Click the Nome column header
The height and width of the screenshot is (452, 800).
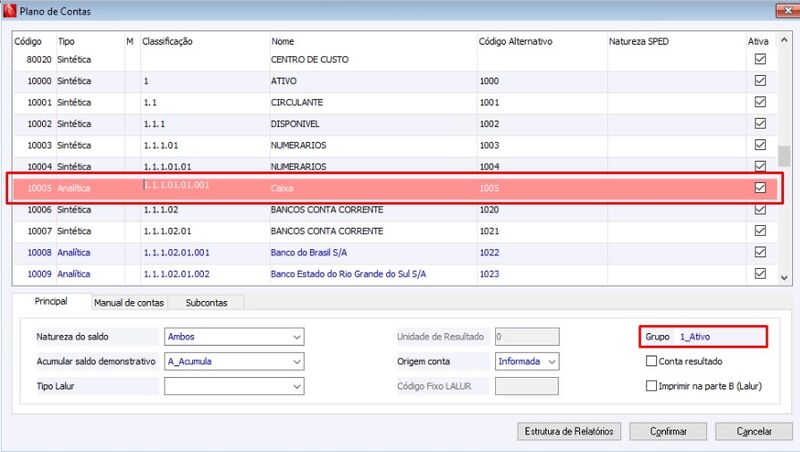282,41
